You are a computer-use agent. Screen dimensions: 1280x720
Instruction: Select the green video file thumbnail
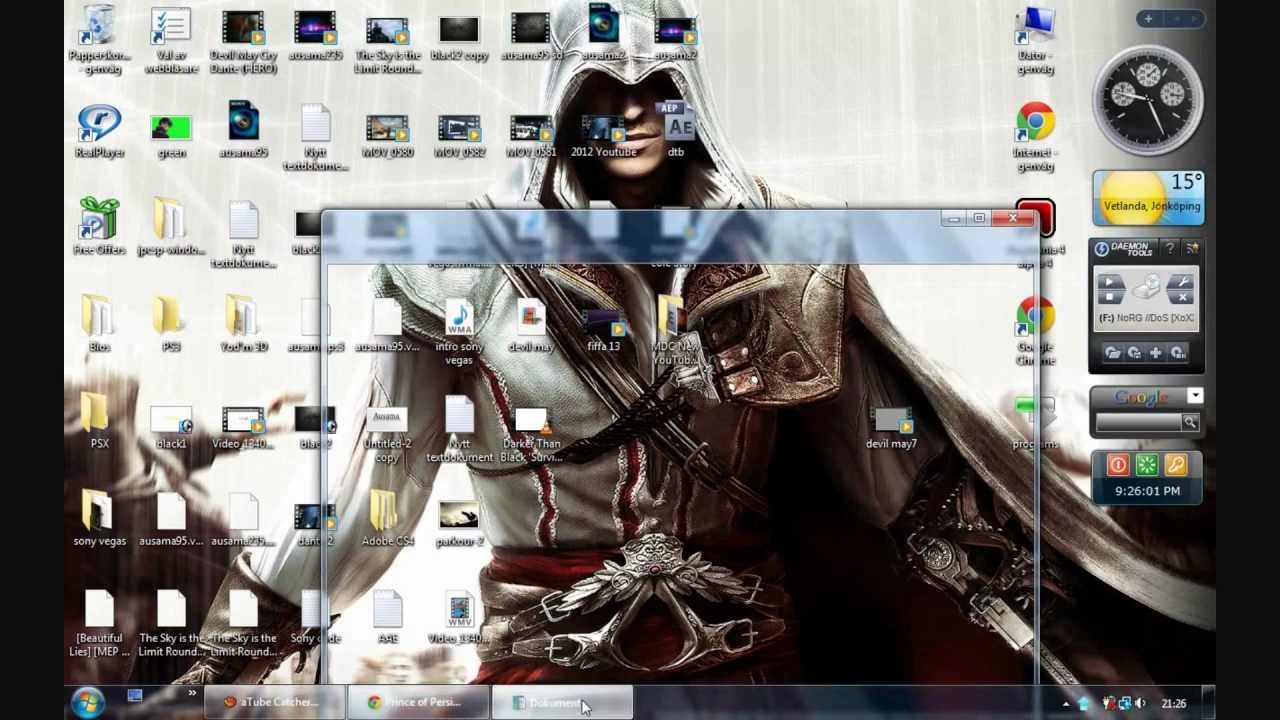tap(171, 136)
